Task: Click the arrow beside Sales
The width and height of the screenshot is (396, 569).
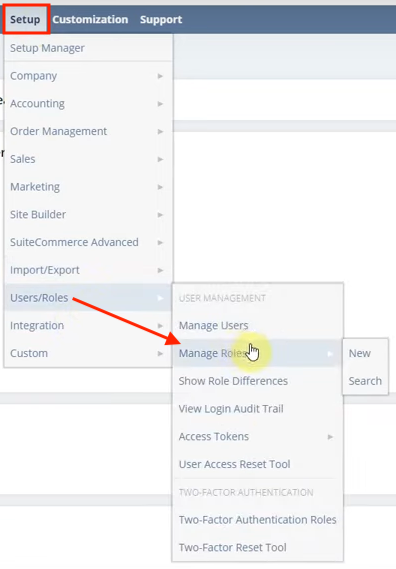Action: (160, 160)
